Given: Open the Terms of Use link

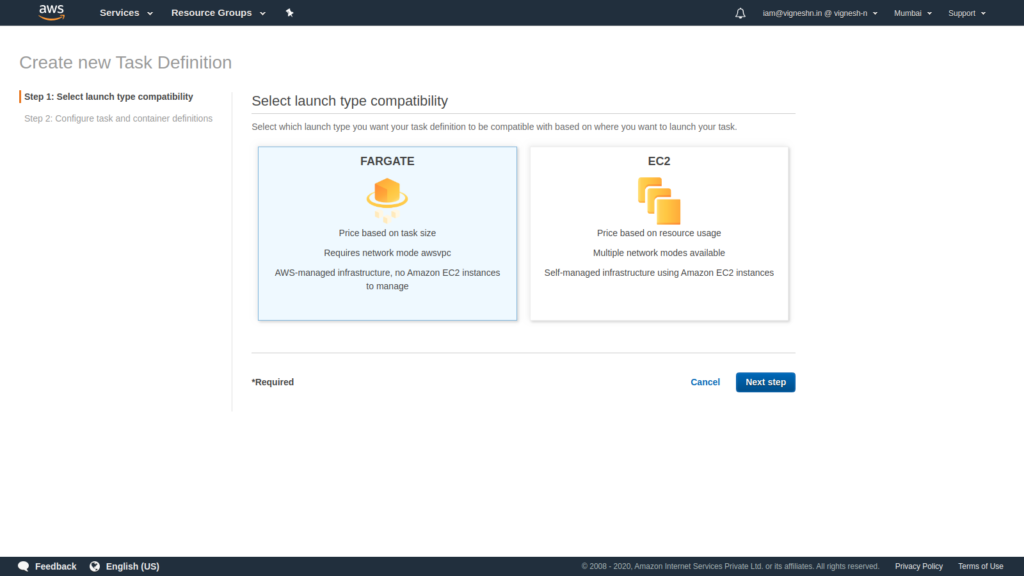Looking at the screenshot, I should (980, 566).
